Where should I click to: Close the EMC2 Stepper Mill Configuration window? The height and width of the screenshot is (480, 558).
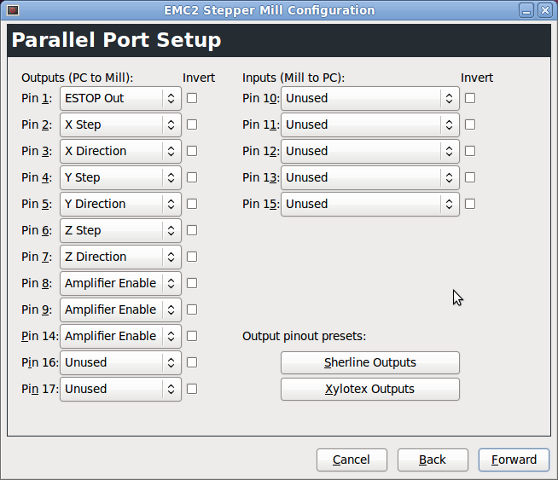[x=545, y=10]
